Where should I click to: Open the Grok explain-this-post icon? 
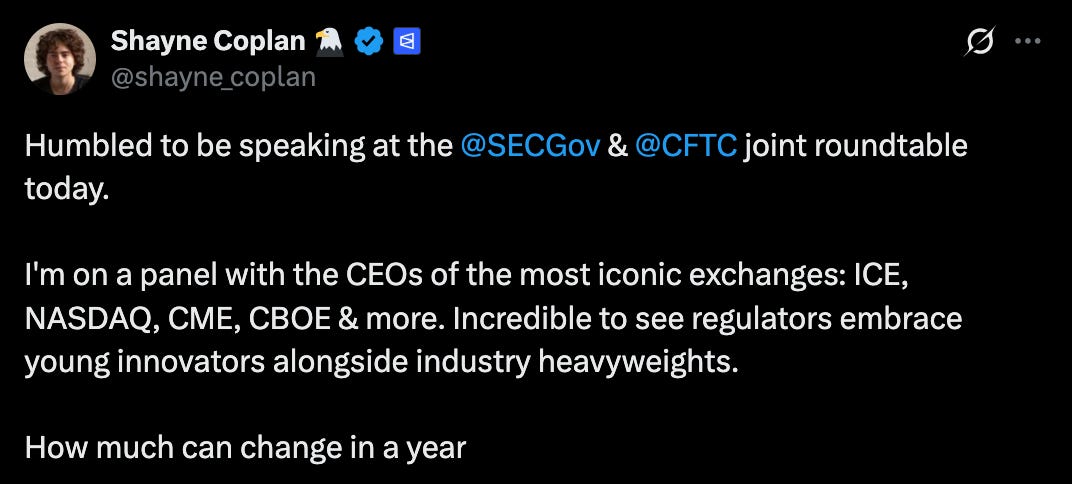pyautogui.click(x=978, y=42)
